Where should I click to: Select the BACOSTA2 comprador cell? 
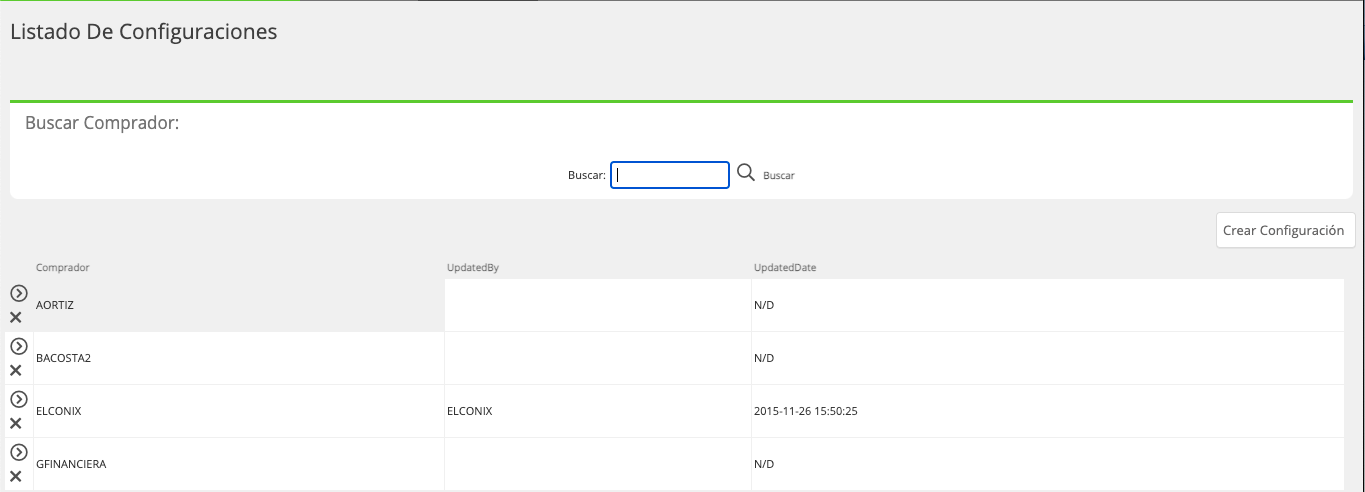(x=239, y=358)
